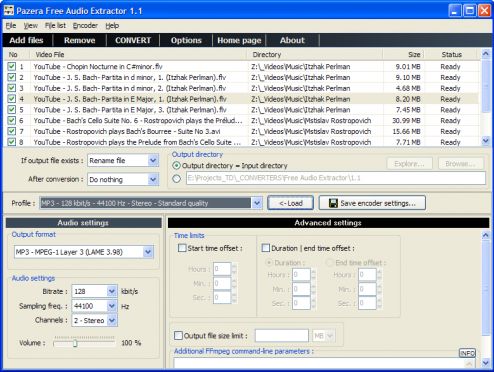Viewport: 494px width, 372px height.
Task: Select the custom output directory path radio button
Action: [x=176, y=179]
